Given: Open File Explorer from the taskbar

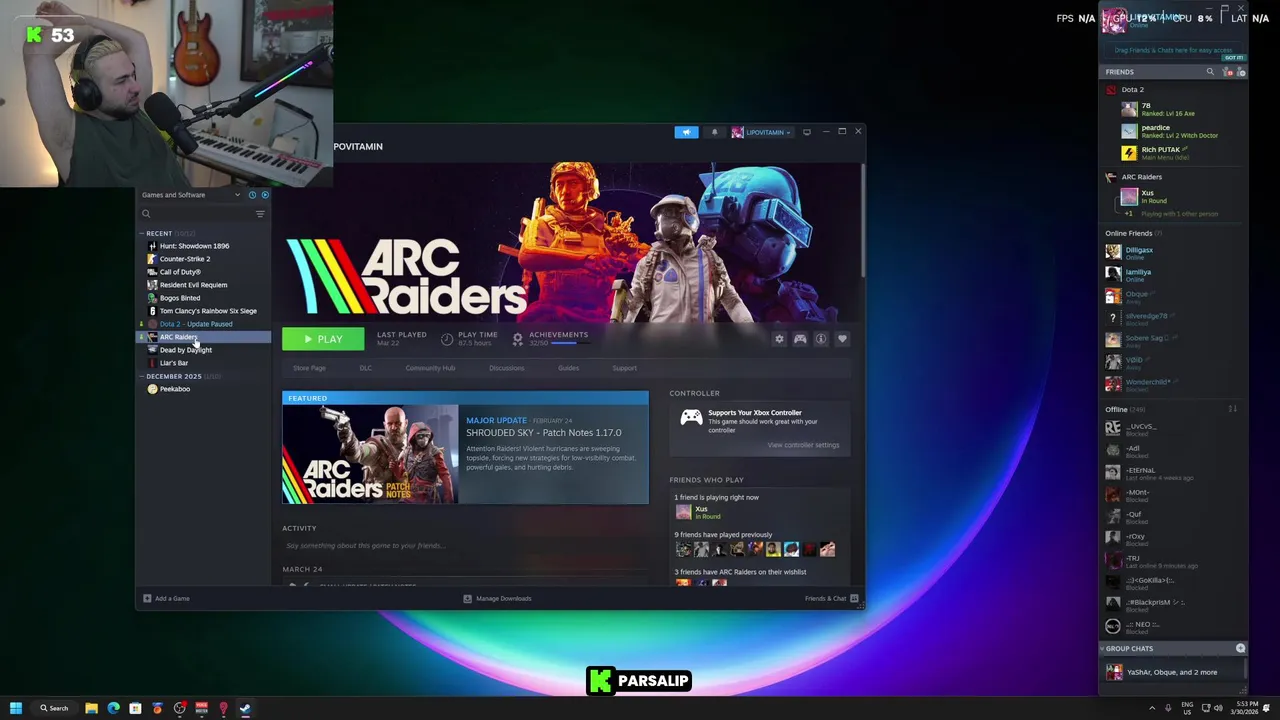Looking at the screenshot, I should tap(91, 709).
